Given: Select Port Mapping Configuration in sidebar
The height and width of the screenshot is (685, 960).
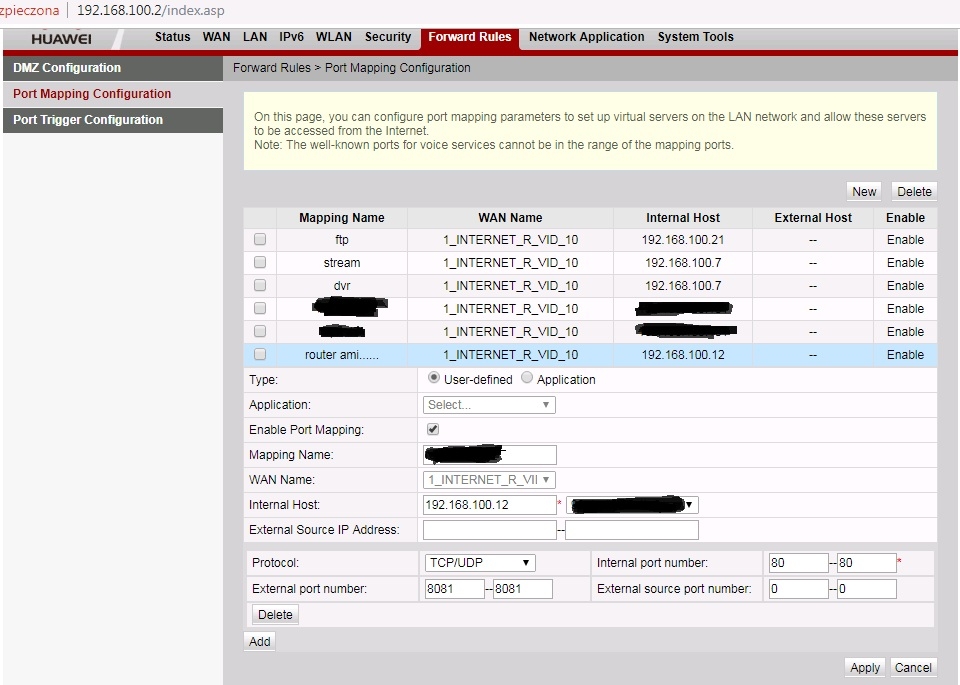Looking at the screenshot, I should (x=113, y=94).
